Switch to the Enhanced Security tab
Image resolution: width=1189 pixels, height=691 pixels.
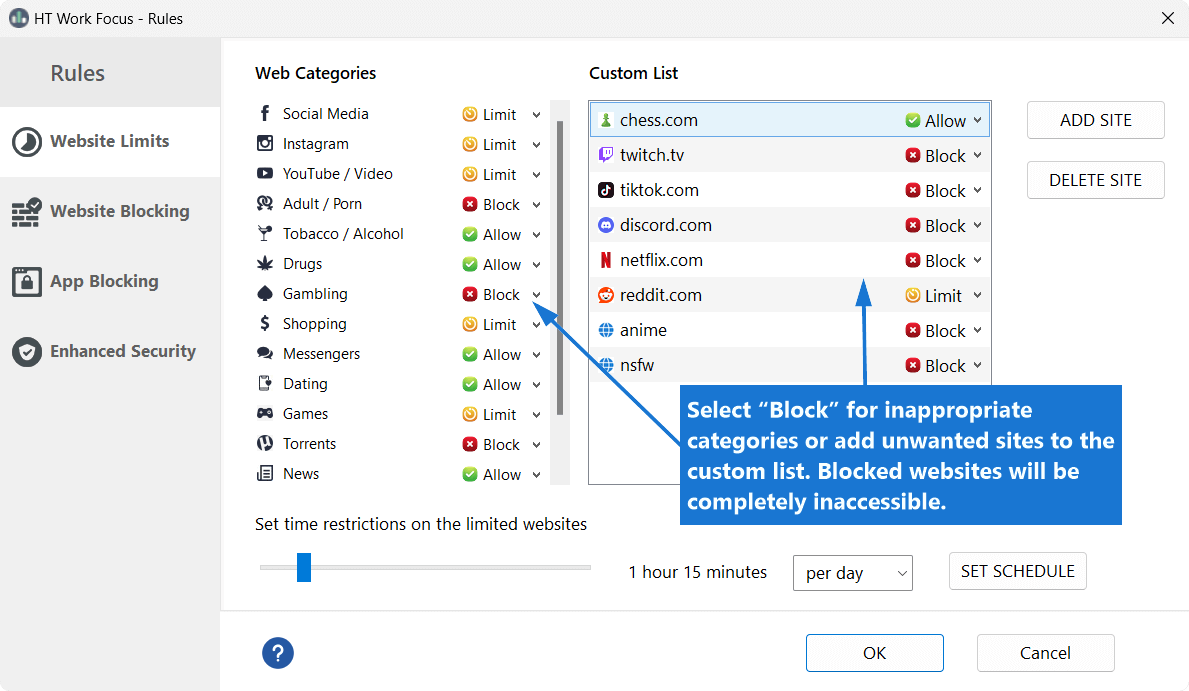pos(110,352)
